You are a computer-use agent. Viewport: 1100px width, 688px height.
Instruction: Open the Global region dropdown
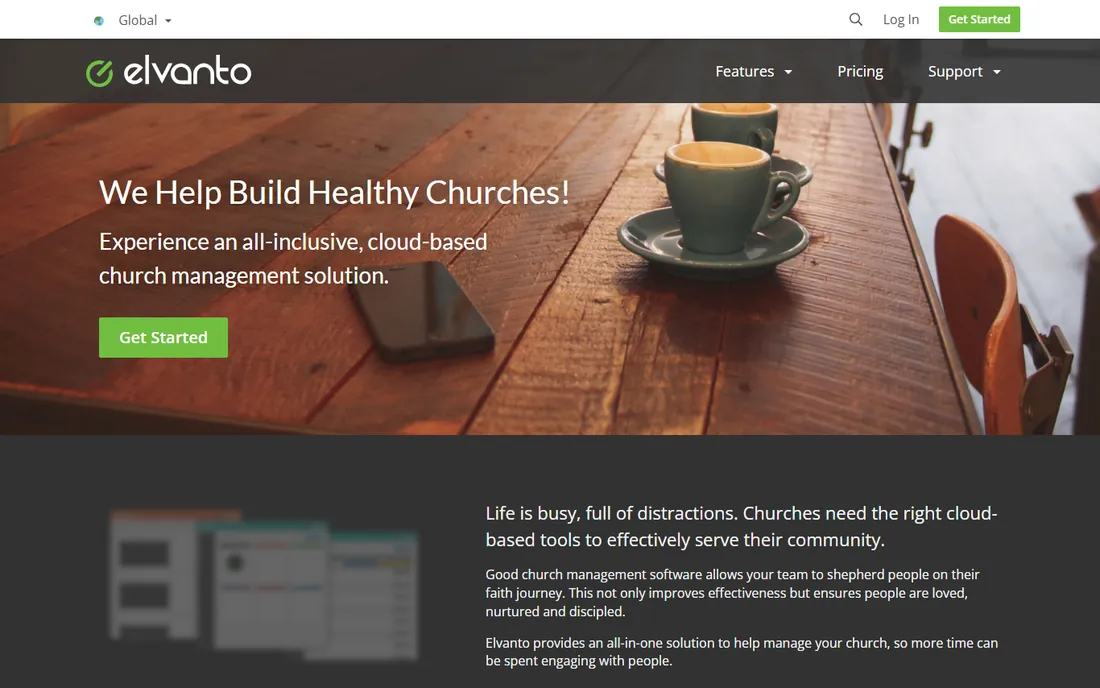click(x=145, y=20)
